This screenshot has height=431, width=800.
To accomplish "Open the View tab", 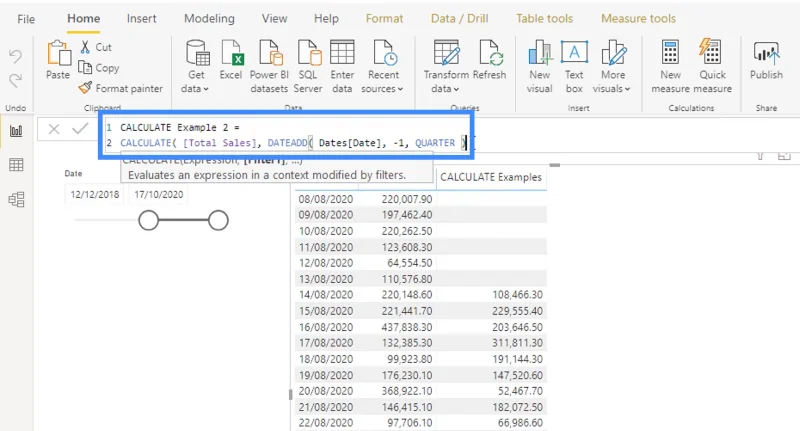I will [x=274, y=19].
